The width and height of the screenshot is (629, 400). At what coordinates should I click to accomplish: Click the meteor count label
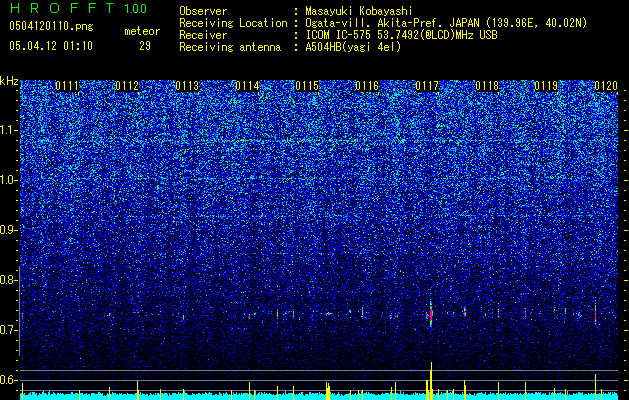point(142,31)
